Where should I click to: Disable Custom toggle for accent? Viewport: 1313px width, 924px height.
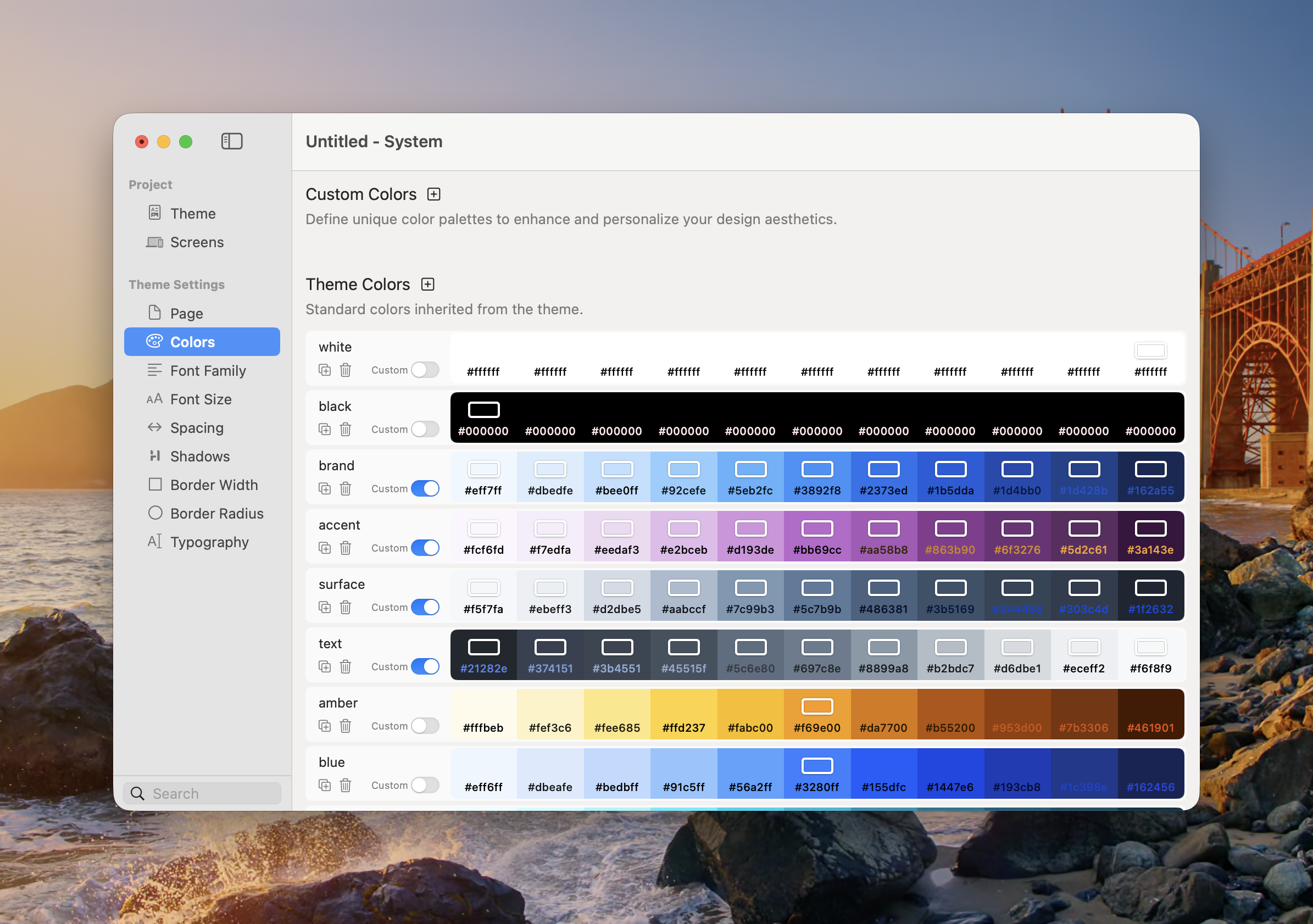[x=425, y=548]
